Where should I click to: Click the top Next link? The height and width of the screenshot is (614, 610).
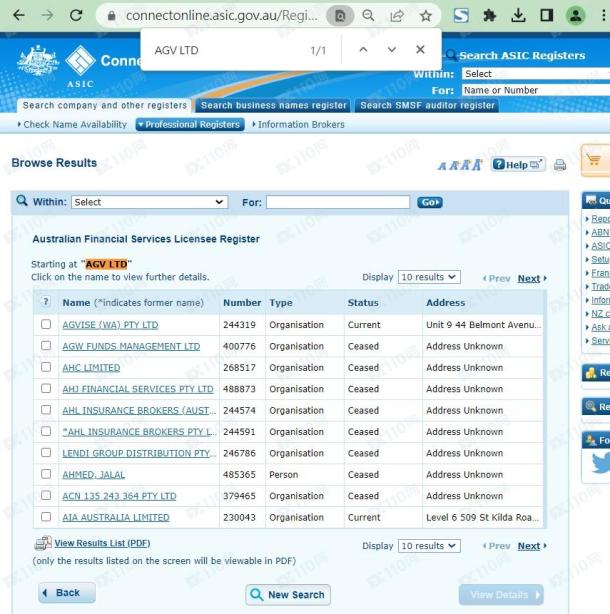coord(529,278)
